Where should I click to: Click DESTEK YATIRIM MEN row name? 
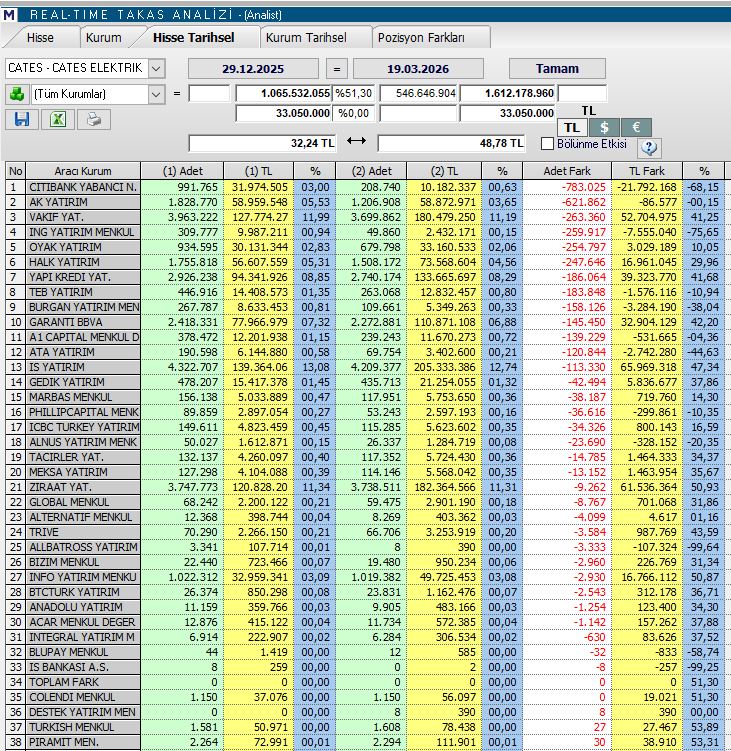point(82,712)
